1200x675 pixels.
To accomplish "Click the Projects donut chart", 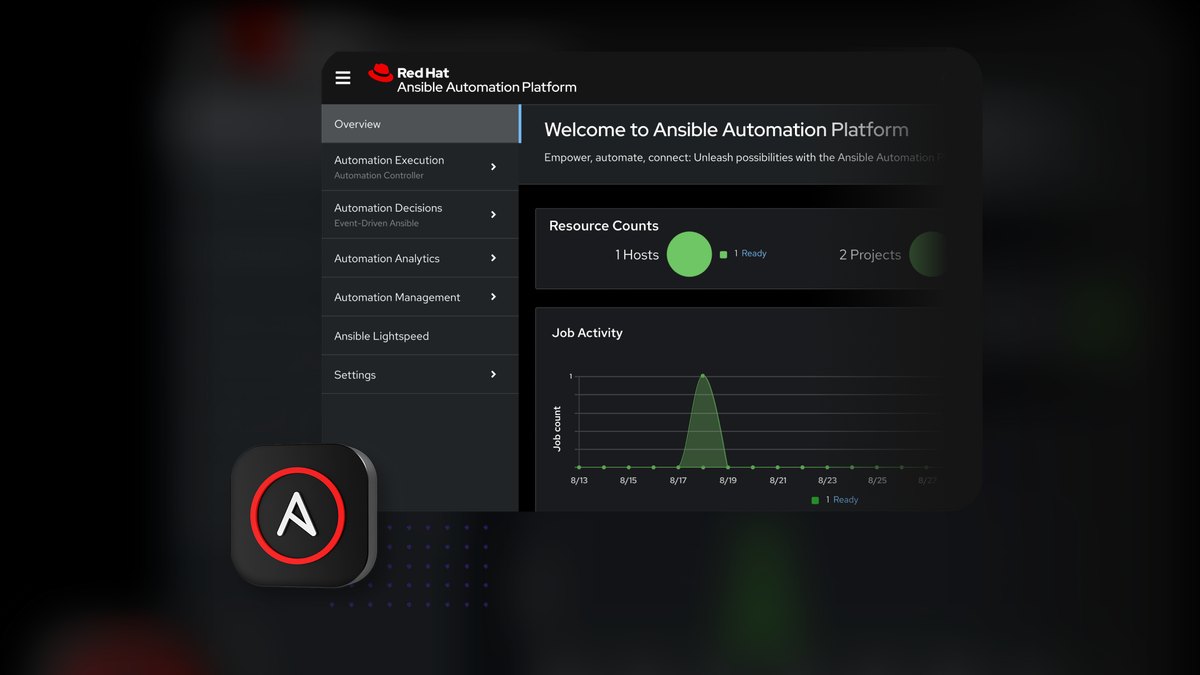I will pyautogui.click(x=927, y=254).
